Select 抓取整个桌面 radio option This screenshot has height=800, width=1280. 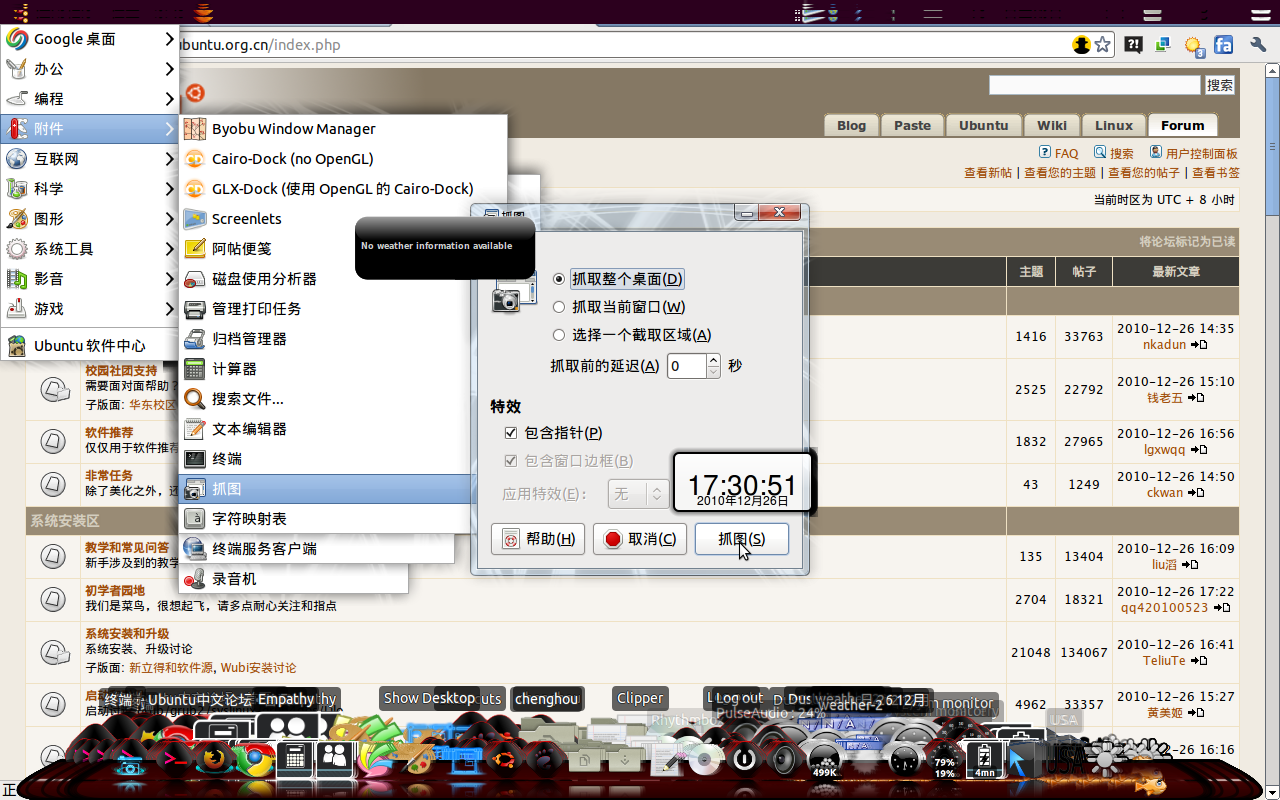click(618, 279)
